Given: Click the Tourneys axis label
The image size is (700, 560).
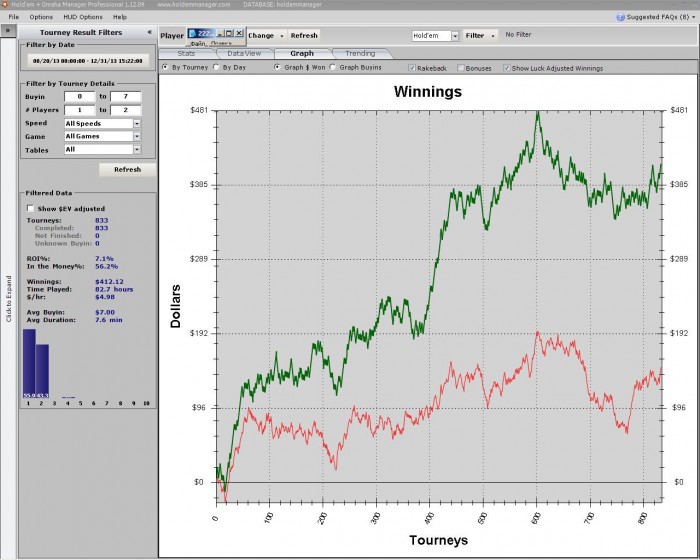Looking at the screenshot, I should click(x=438, y=540).
